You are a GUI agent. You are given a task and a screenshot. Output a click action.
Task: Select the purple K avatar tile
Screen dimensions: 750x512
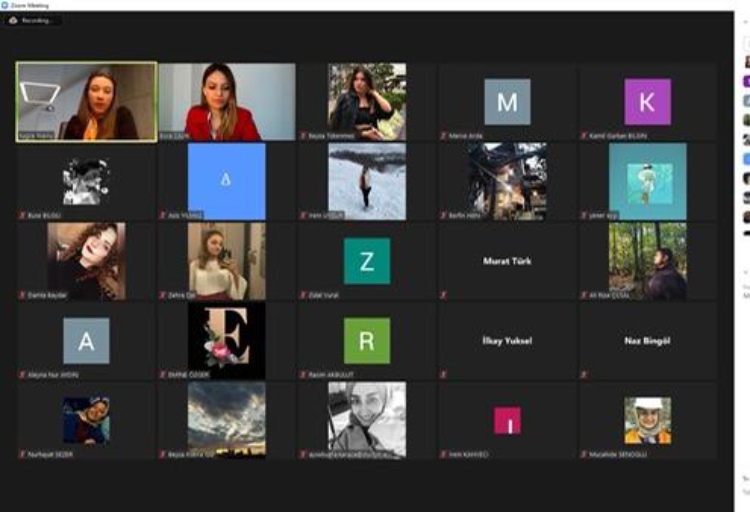pos(647,102)
